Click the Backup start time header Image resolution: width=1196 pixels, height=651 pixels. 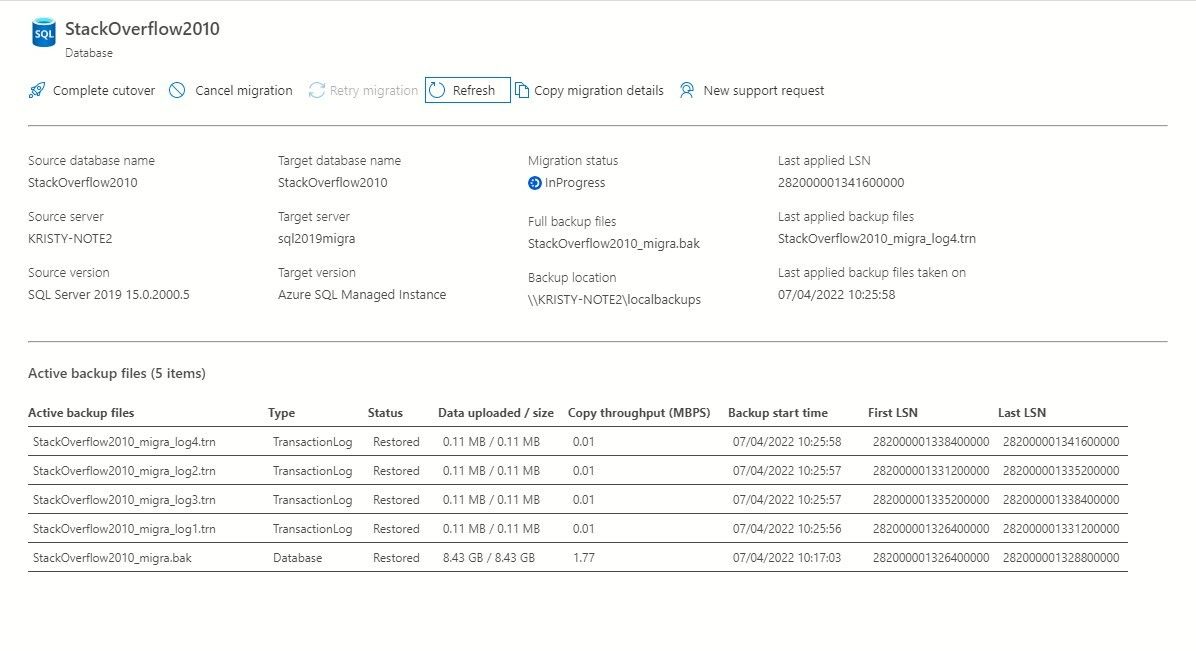[778, 413]
